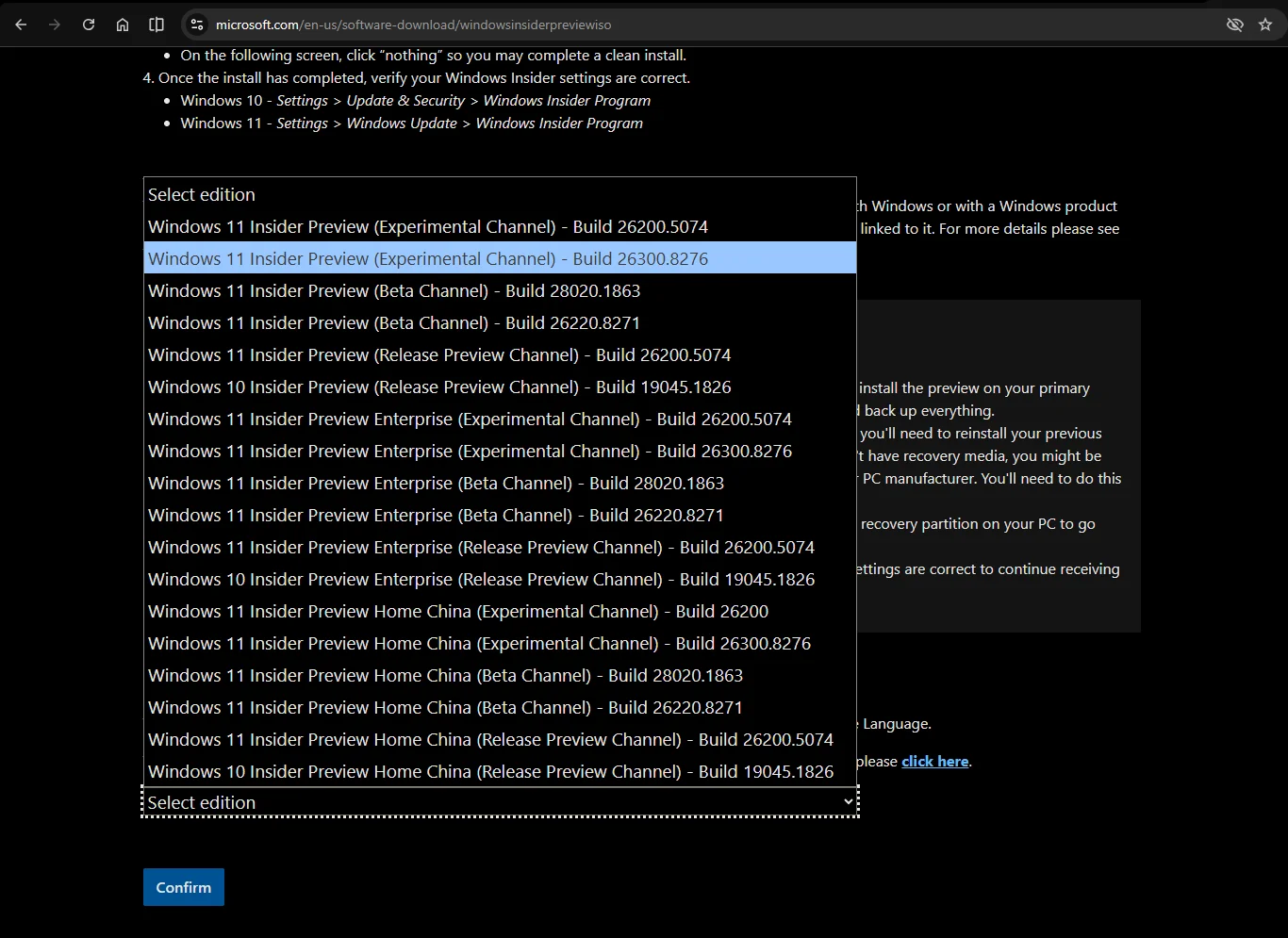Click the Confirm button
This screenshot has height=938, width=1288.
(184, 887)
